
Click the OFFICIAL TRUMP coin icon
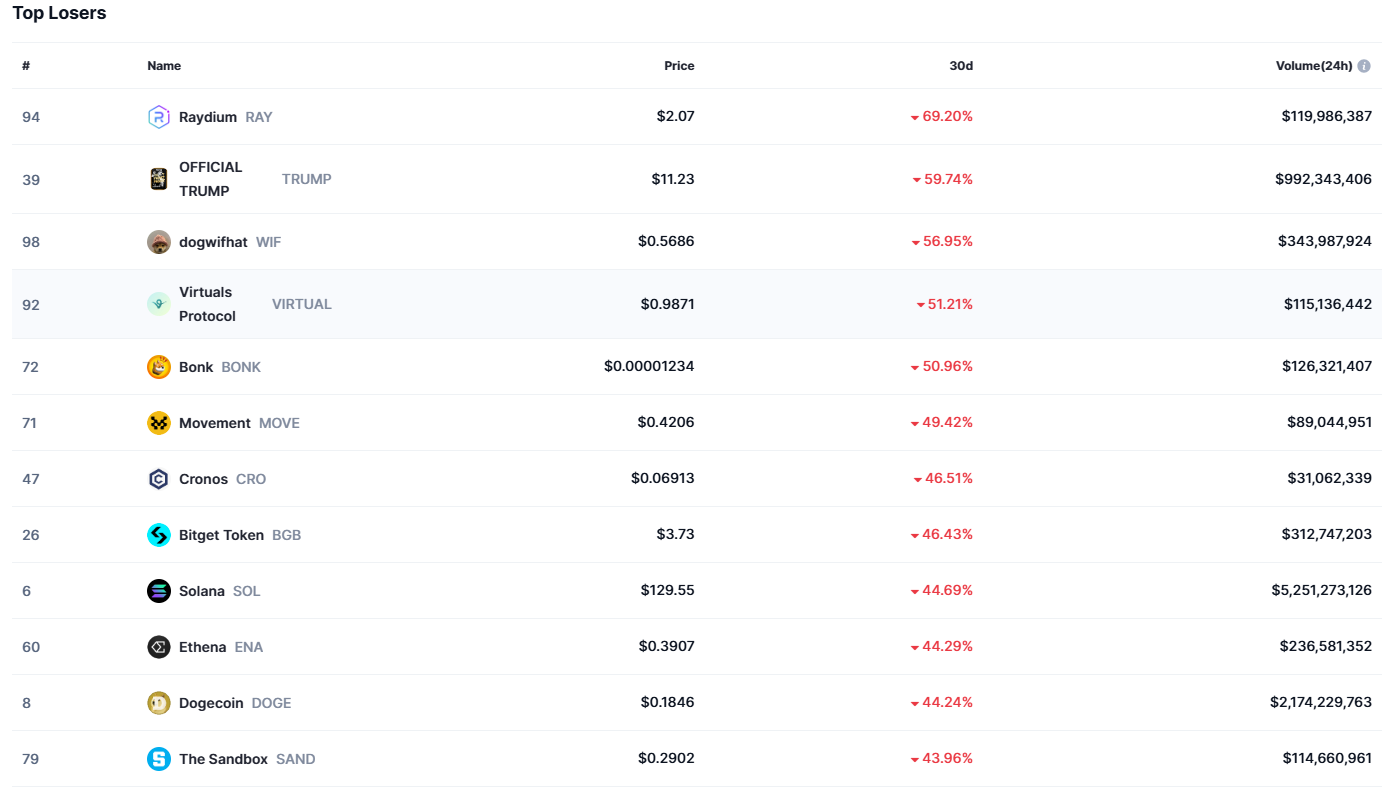click(159, 179)
